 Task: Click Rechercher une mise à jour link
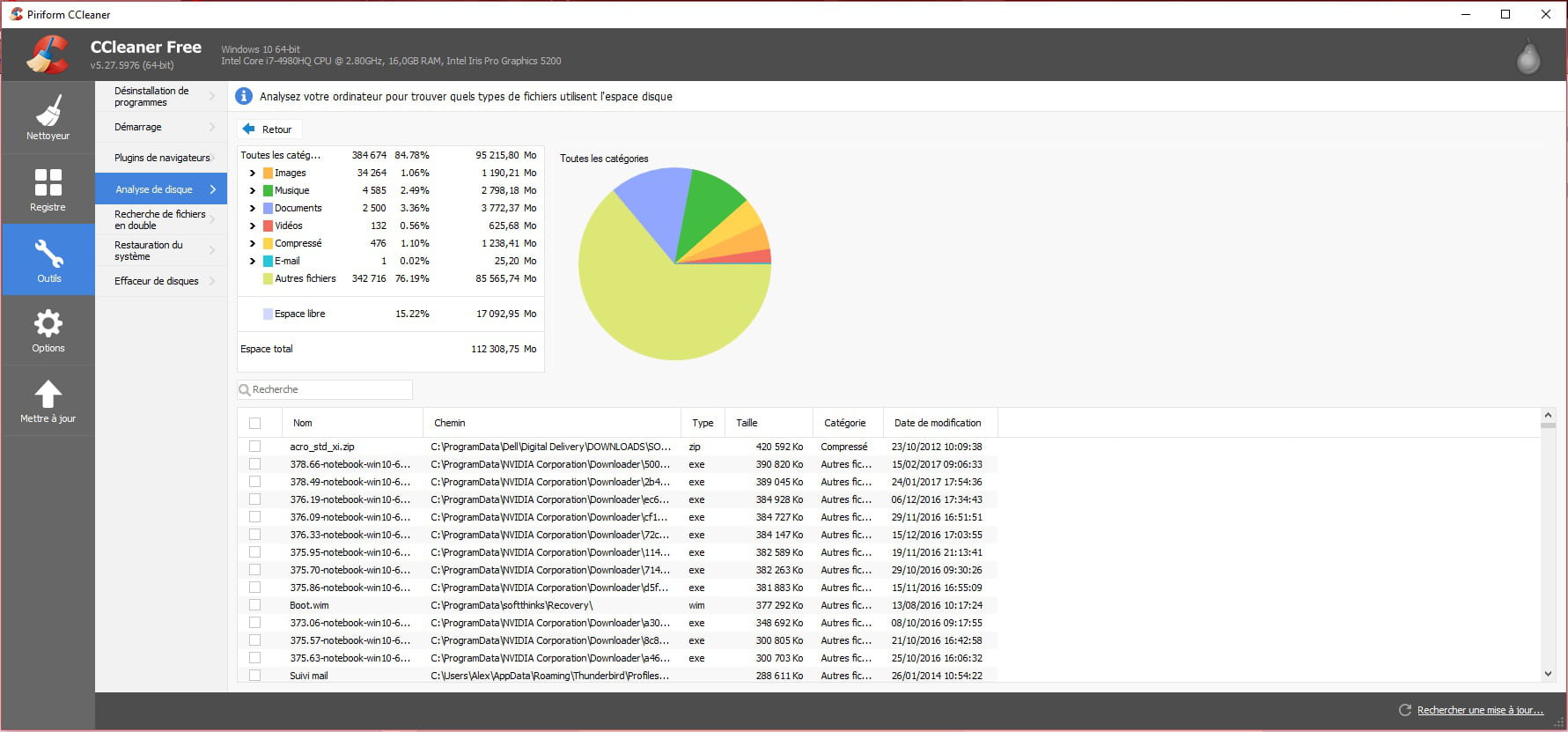[x=1480, y=710]
